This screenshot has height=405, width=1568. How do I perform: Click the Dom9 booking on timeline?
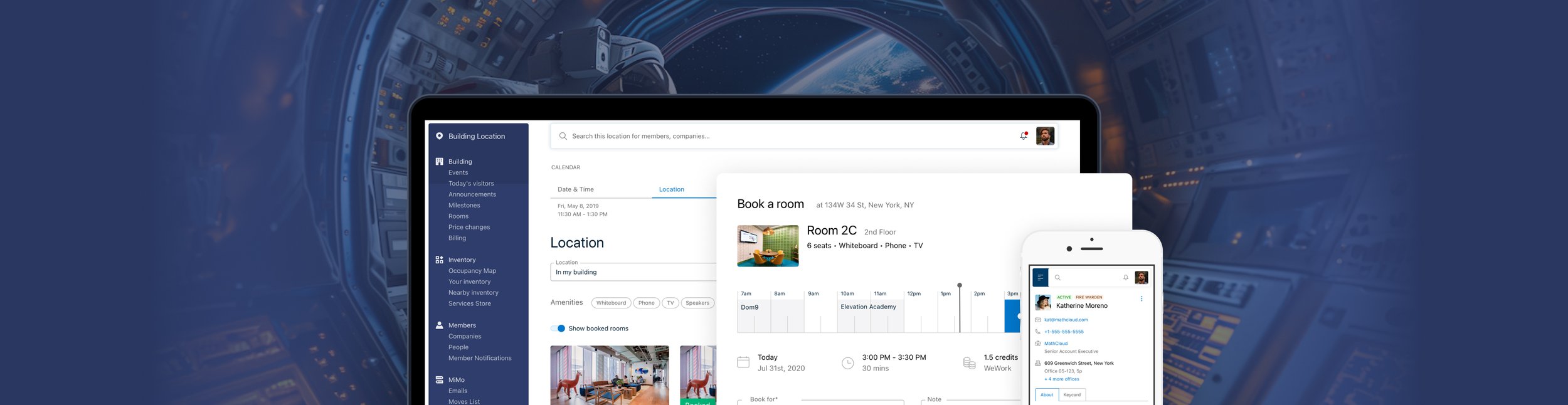(x=771, y=315)
